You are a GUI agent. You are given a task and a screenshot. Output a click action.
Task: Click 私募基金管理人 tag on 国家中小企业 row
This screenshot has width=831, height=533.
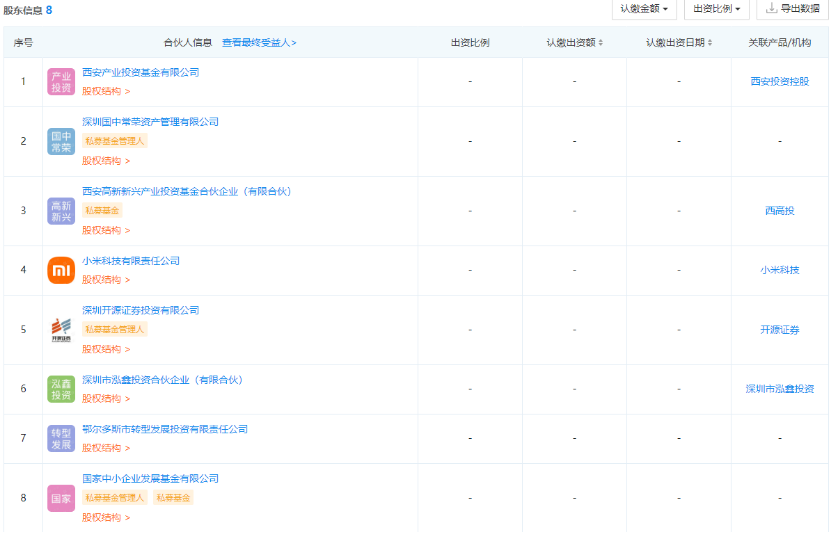click(114, 498)
